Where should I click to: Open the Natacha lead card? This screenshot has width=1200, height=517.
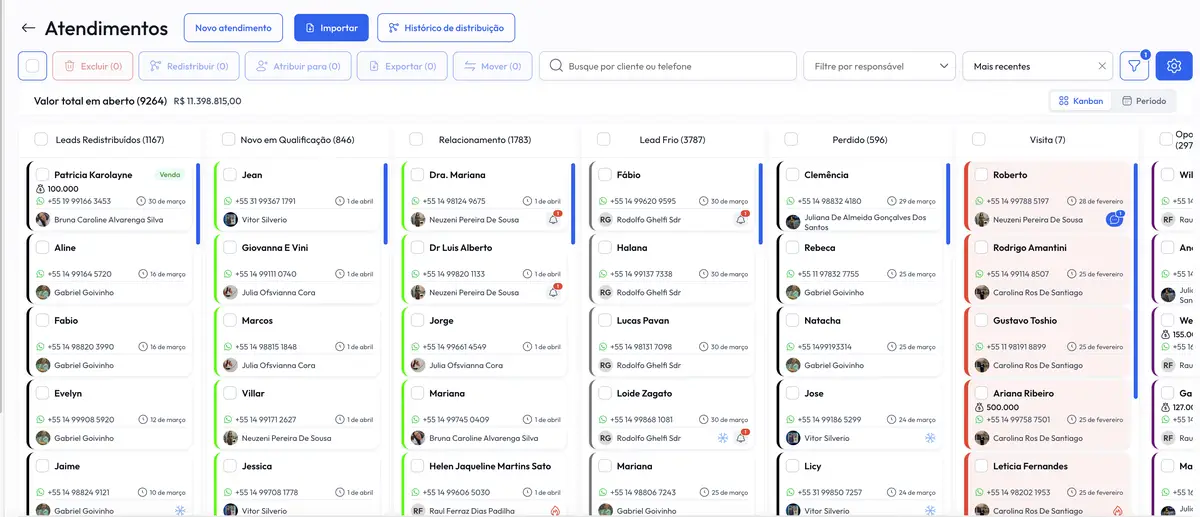point(860,340)
